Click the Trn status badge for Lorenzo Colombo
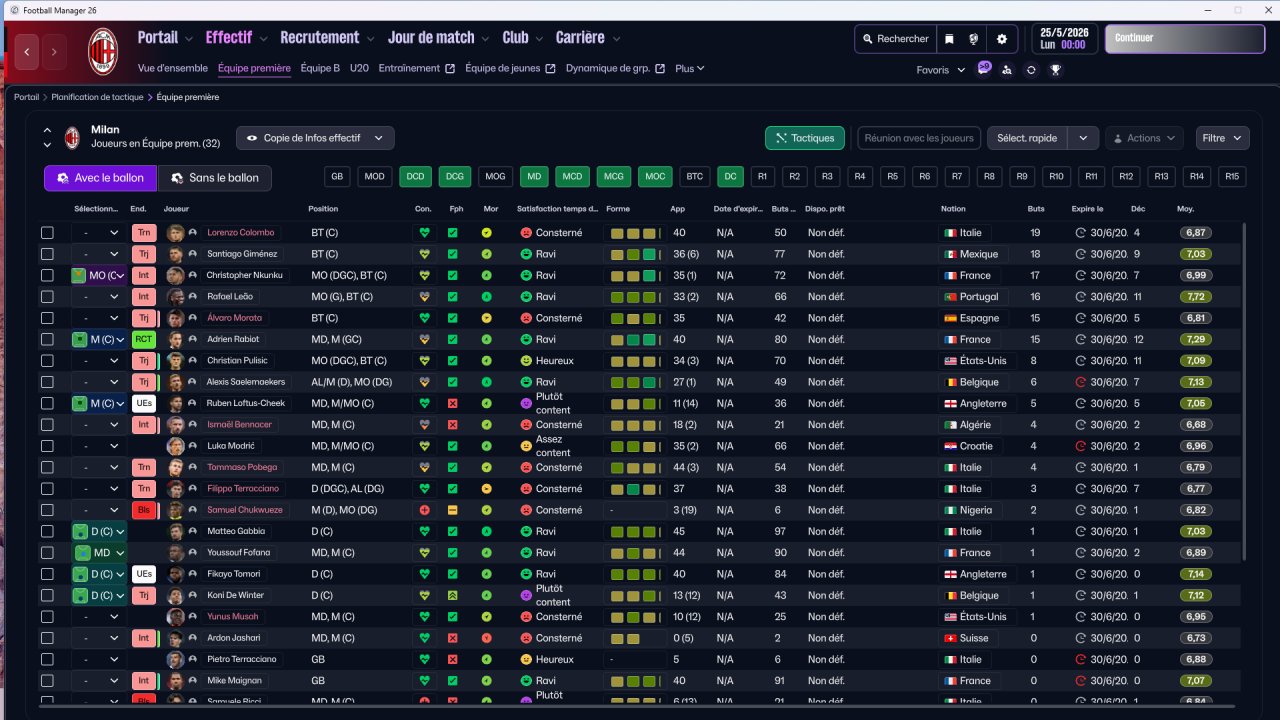The image size is (1280, 720). [x=144, y=233]
